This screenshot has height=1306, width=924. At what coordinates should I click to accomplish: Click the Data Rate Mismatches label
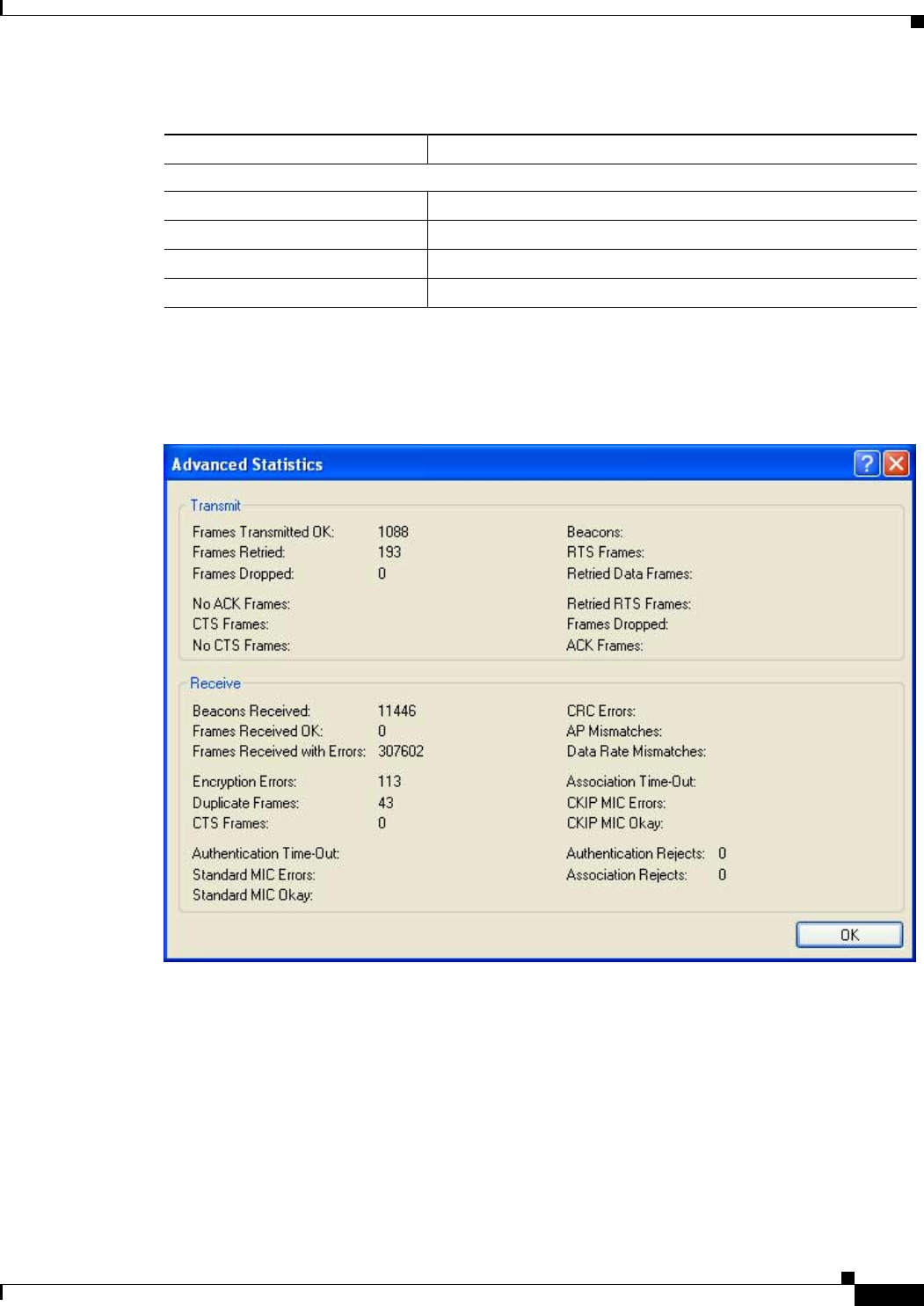click(637, 752)
